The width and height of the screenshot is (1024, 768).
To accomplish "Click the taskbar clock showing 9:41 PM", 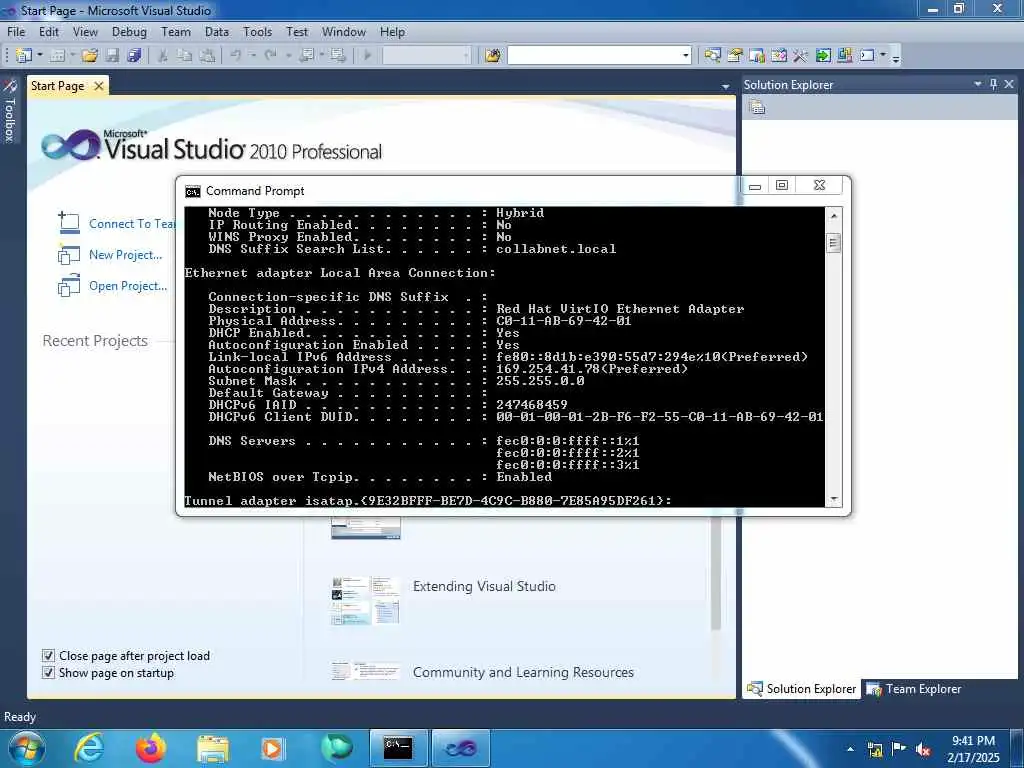I will (x=973, y=749).
